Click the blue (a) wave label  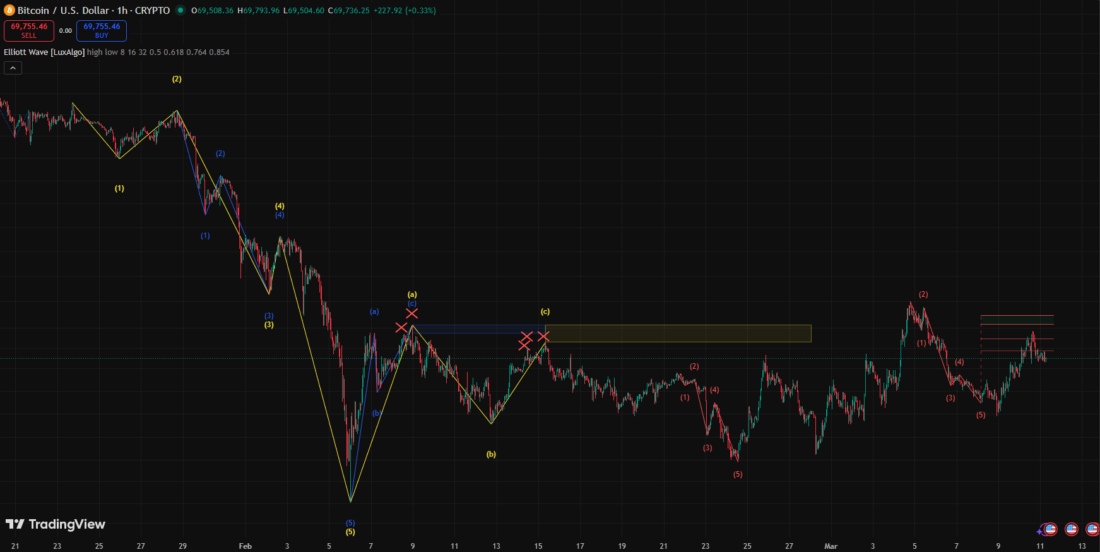375,311
